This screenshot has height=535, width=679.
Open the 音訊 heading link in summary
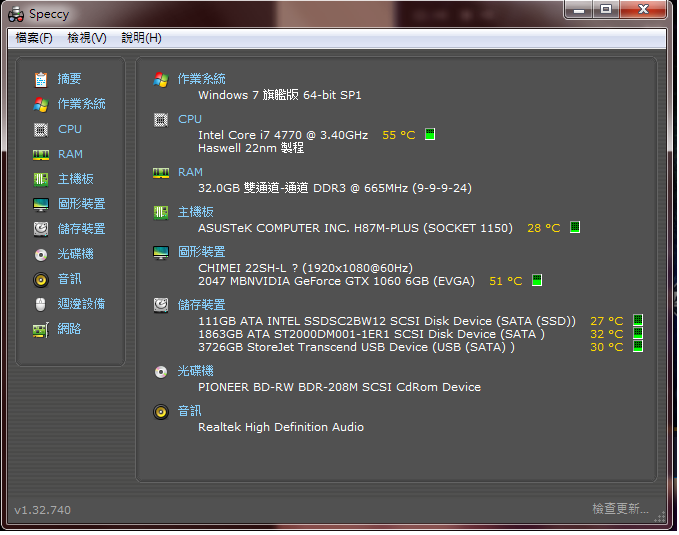[x=189, y=411]
